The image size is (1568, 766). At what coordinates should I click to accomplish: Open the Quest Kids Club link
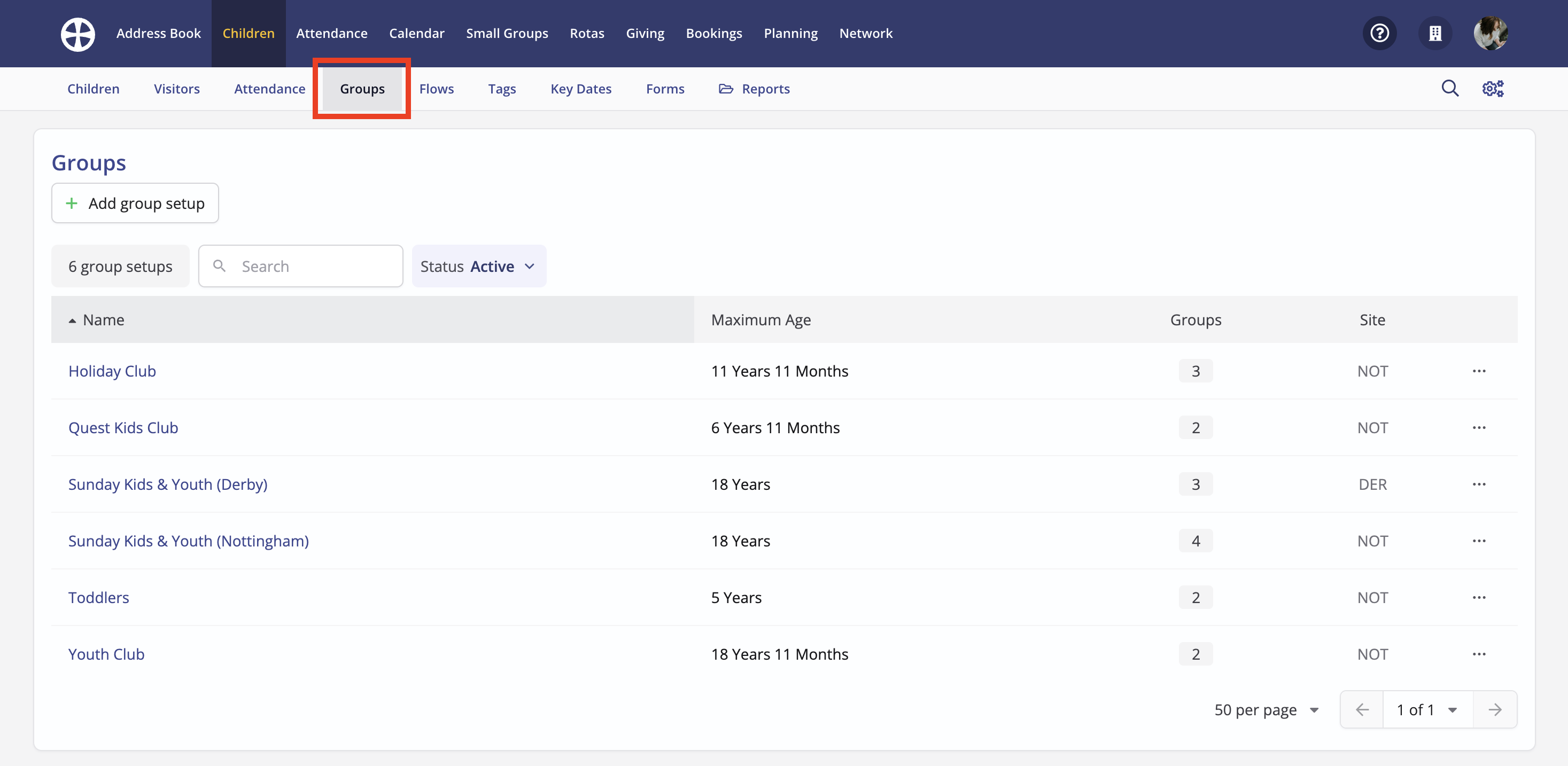(123, 427)
